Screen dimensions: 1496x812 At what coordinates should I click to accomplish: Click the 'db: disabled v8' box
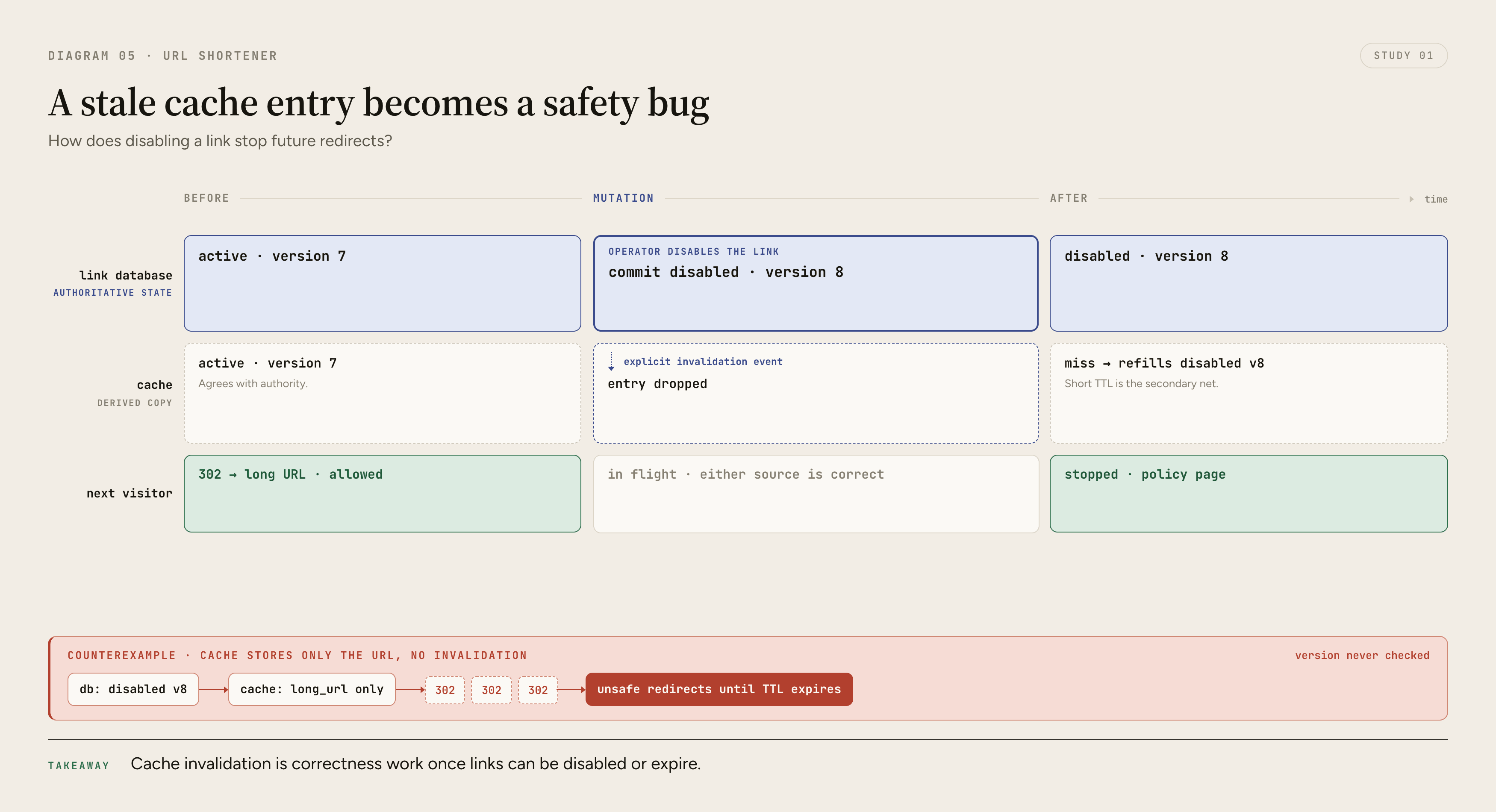[x=133, y=689]
